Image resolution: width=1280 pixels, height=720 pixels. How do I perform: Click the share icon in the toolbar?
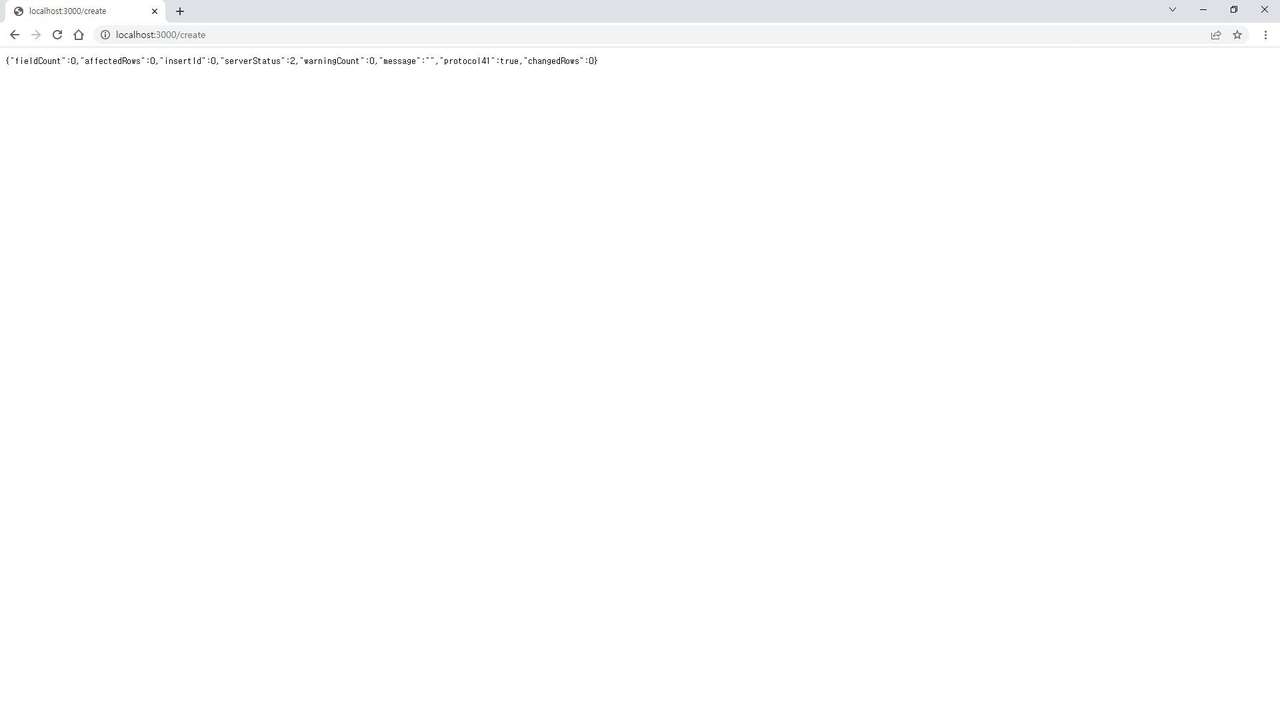point(1215,34)
